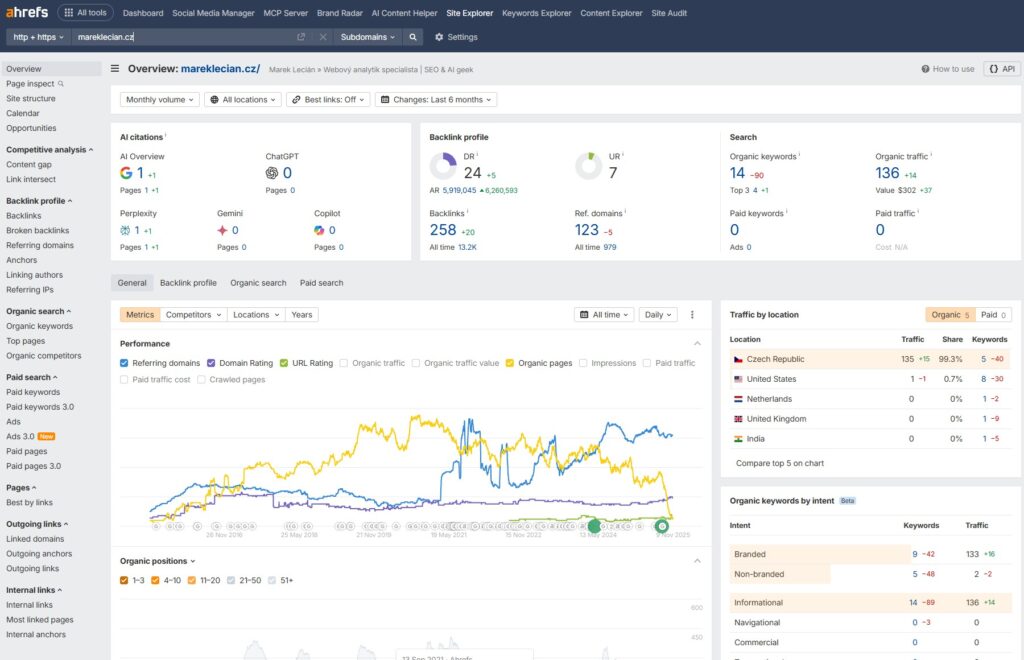Clear the URL field with X icon
The height and width of the screenshot is (660, 1024).
tap(323, 37)
